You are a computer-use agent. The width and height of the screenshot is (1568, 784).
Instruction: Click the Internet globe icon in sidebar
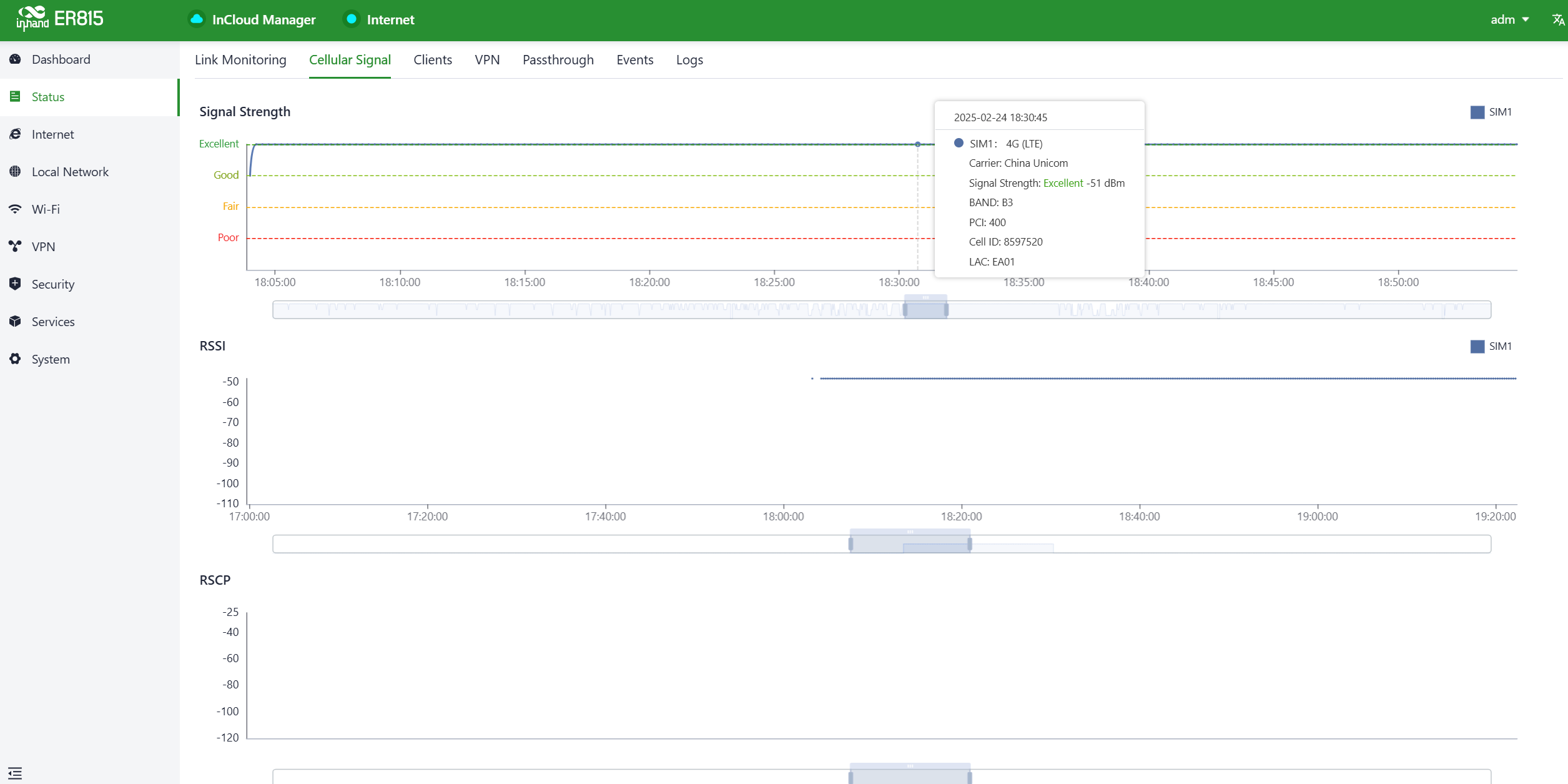(16, 134)
